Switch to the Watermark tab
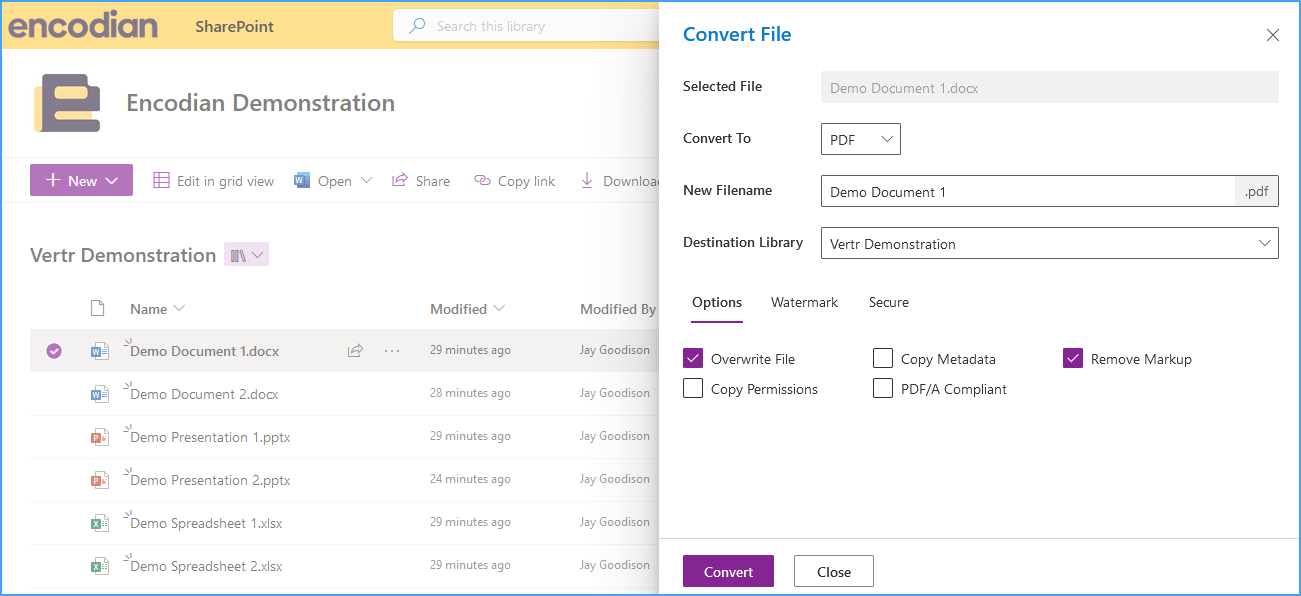The width and height of the screenshot is (1301, 596). coord(805,302)
